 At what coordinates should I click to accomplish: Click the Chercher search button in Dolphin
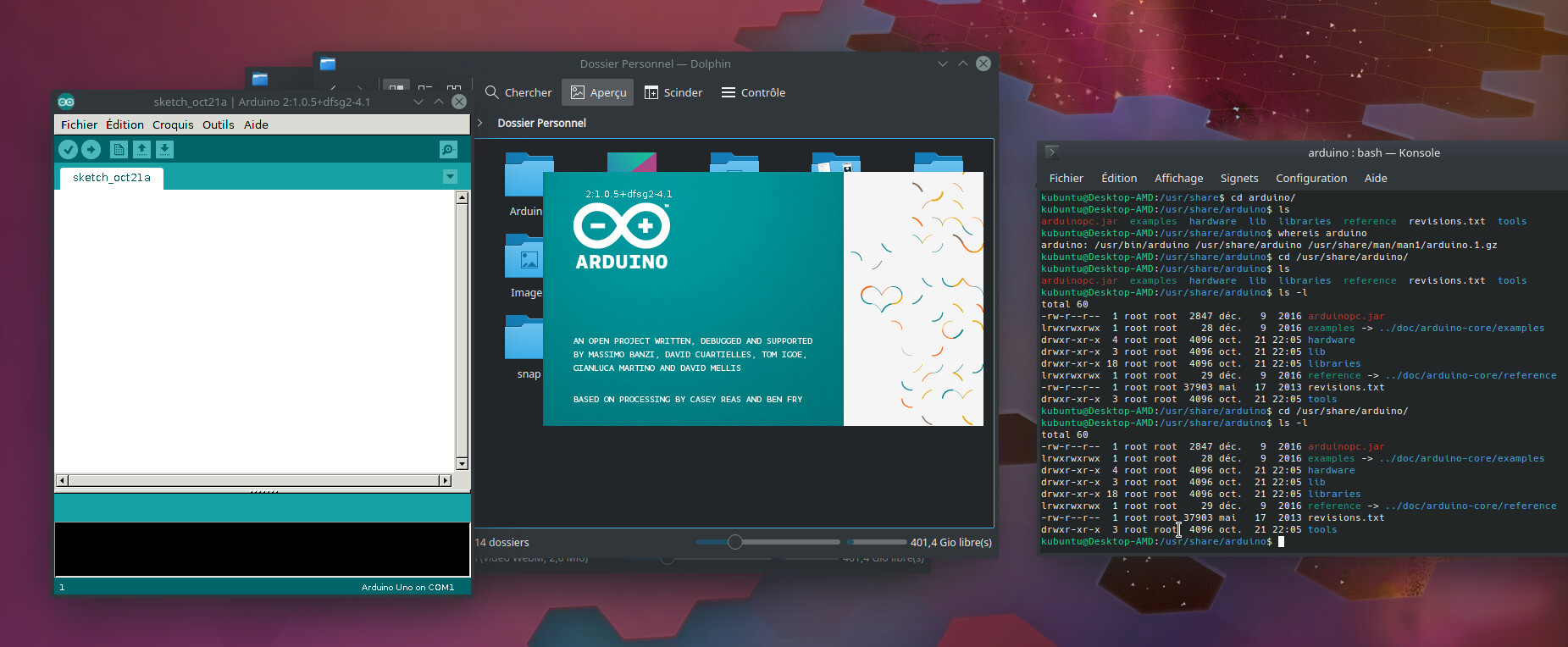tap(518, 92)
